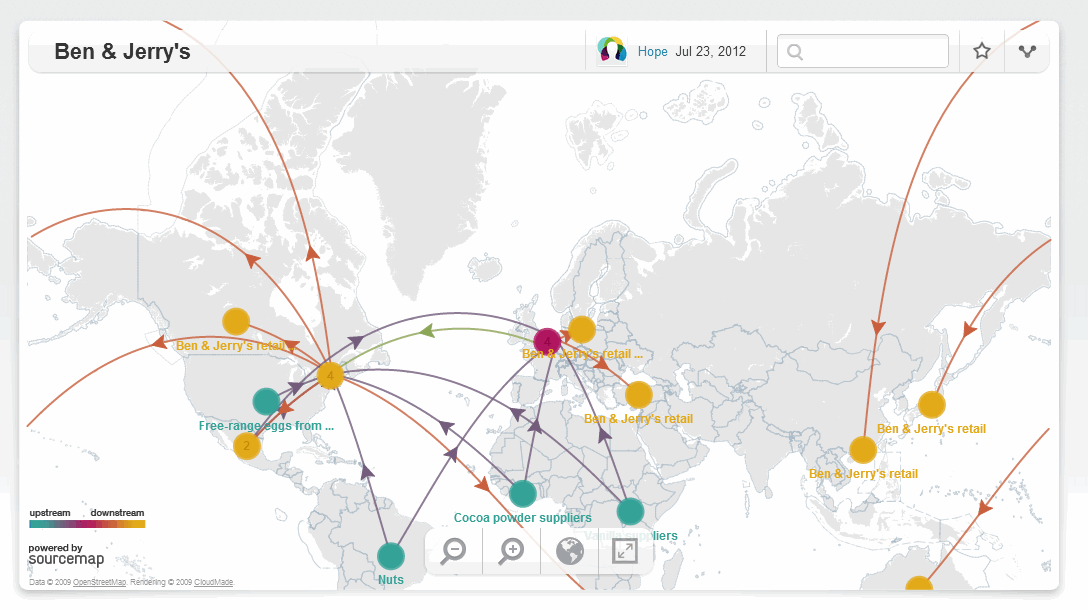The width and height of the screenshot is (1088, 609).
Task: Select the yellow retail node in Australia
Action: (918, 584)
